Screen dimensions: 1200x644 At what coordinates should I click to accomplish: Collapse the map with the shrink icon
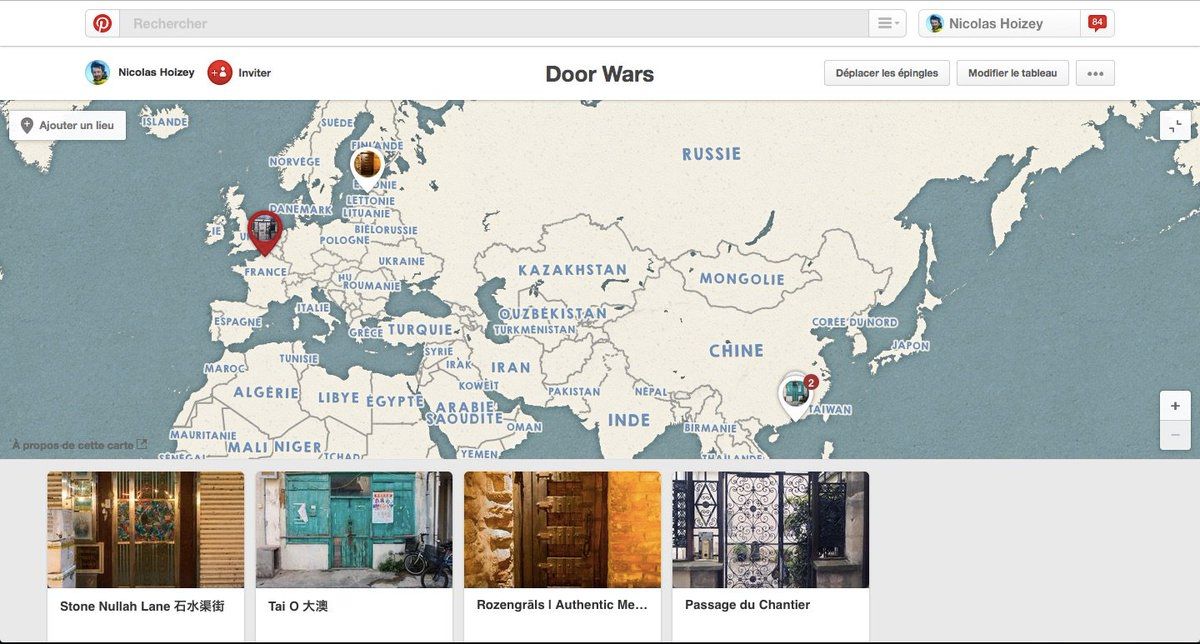[1175, 125]
